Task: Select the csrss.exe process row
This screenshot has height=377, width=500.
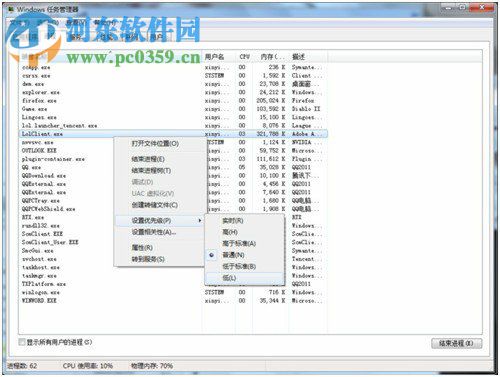Action: tap(173, 76)
